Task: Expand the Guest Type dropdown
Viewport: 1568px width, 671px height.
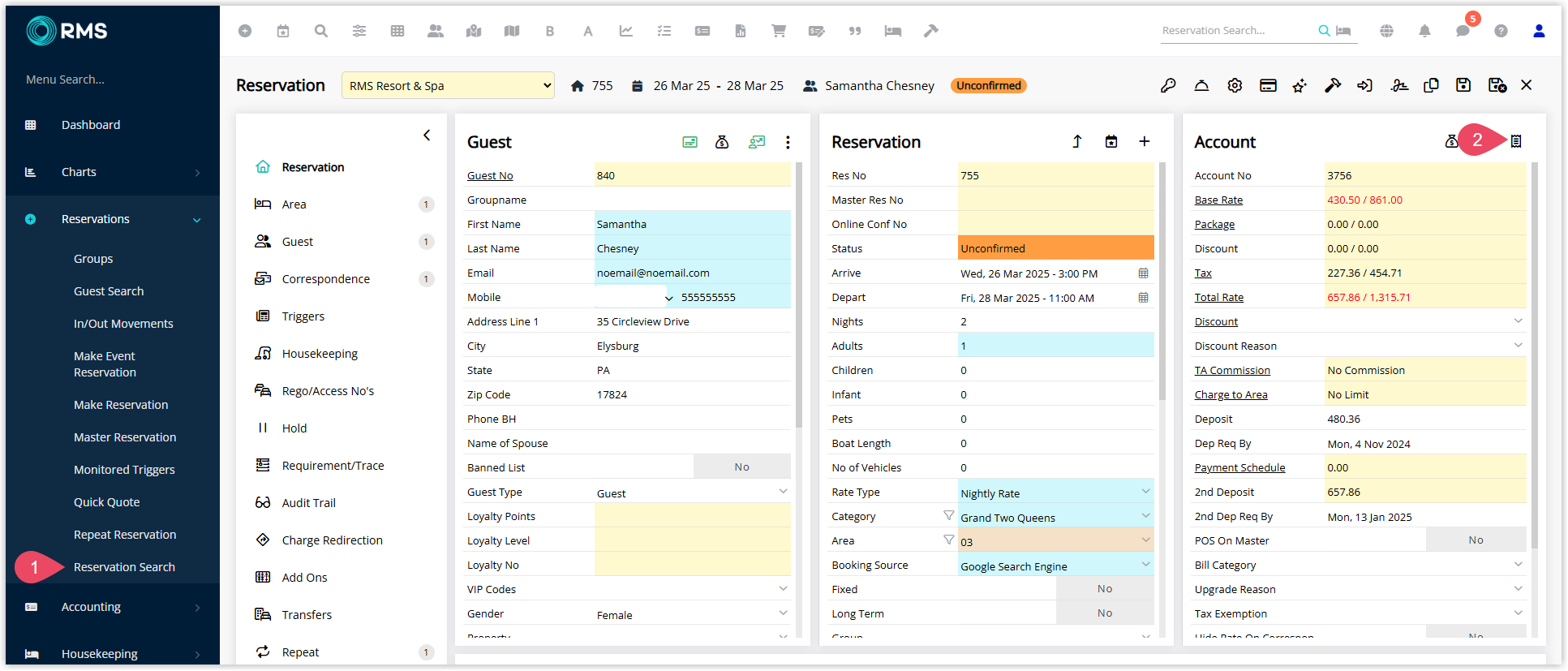Action: [x=783, y=491]
